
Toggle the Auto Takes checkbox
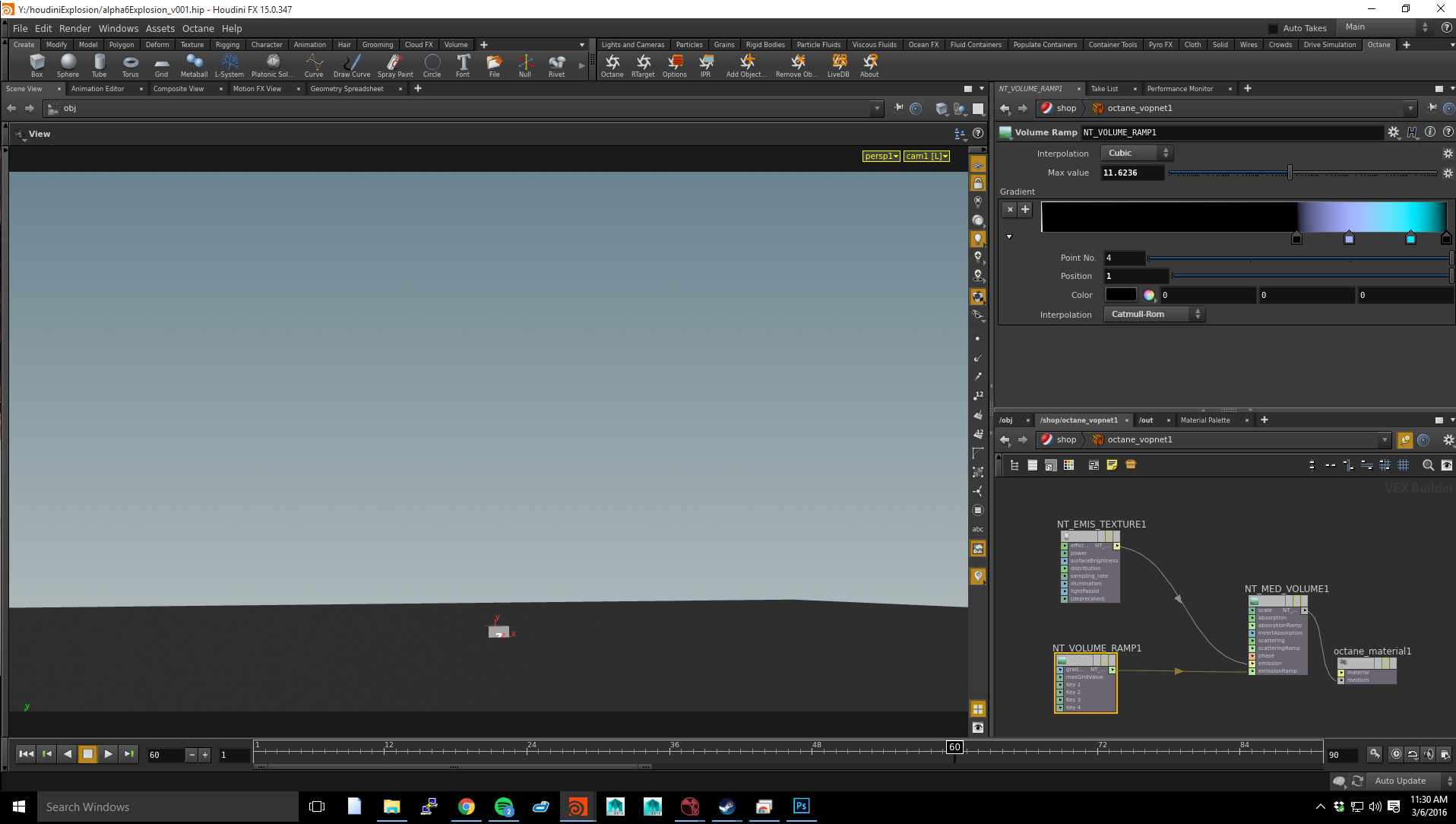[x=1273, y=29]
